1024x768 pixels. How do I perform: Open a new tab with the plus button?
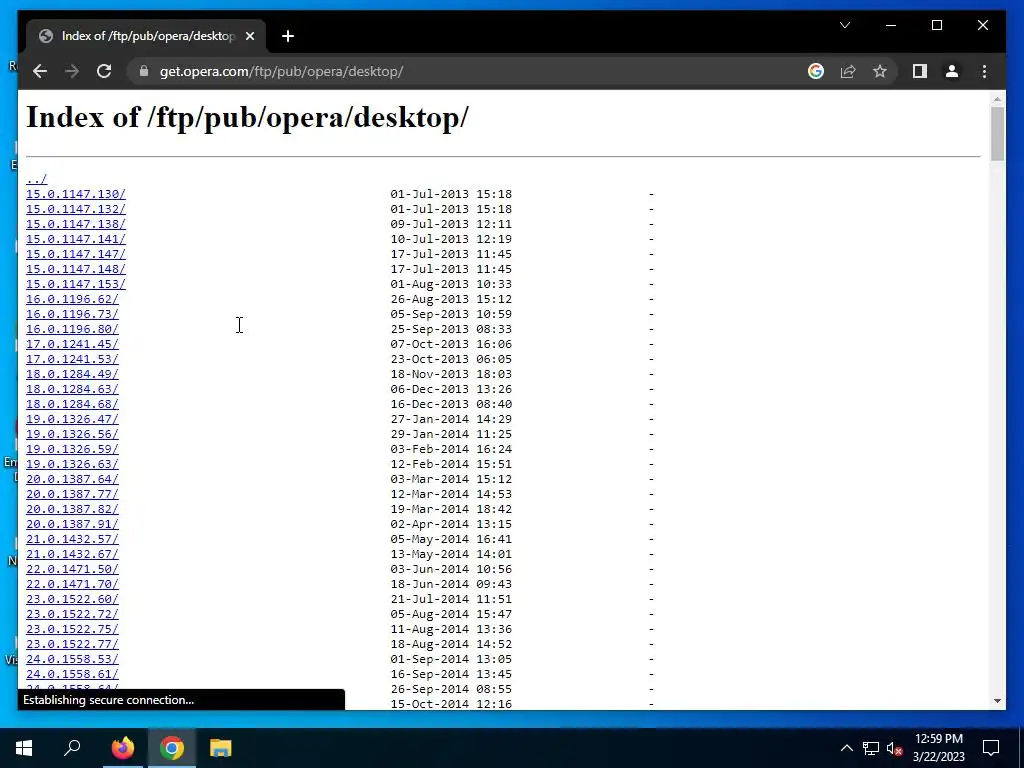pos(288,36)
